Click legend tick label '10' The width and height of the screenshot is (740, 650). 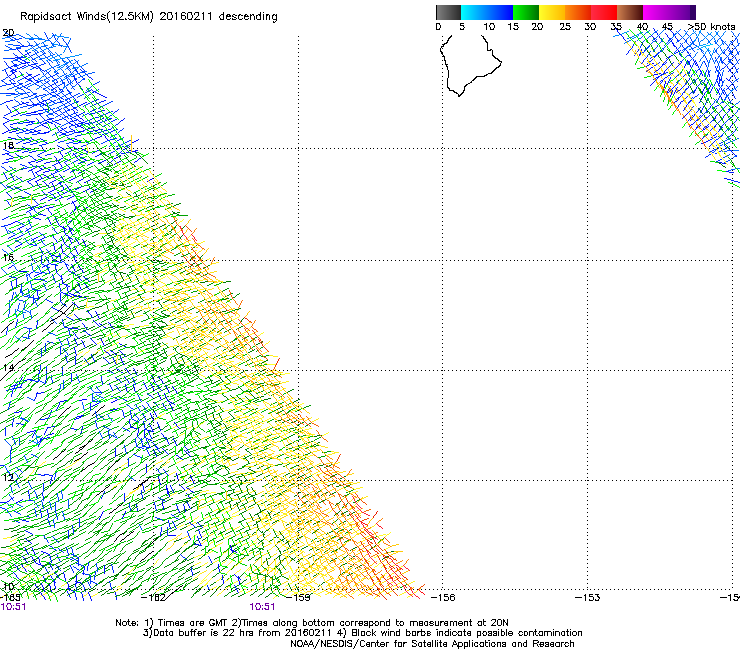point(489,27)
